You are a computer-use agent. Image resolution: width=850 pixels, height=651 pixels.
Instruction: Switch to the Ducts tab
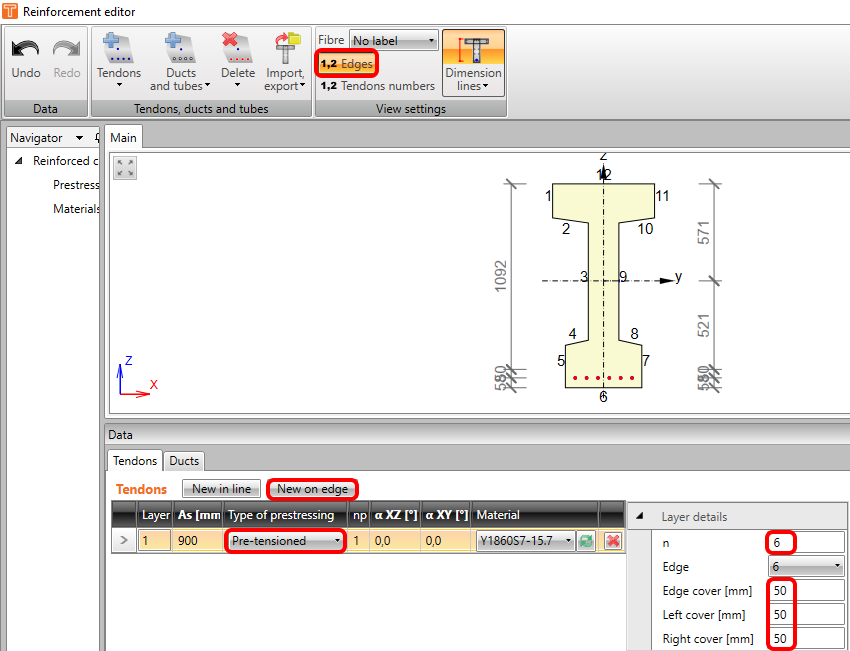184,461
